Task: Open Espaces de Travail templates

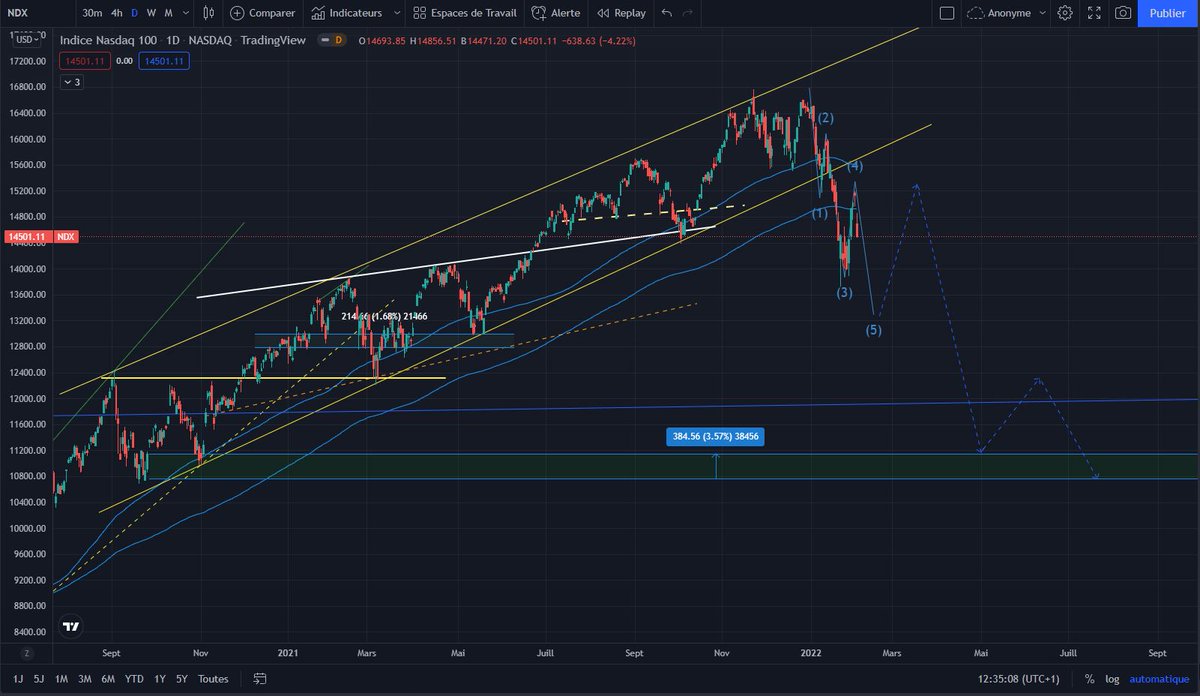Action: click(464, 13)
